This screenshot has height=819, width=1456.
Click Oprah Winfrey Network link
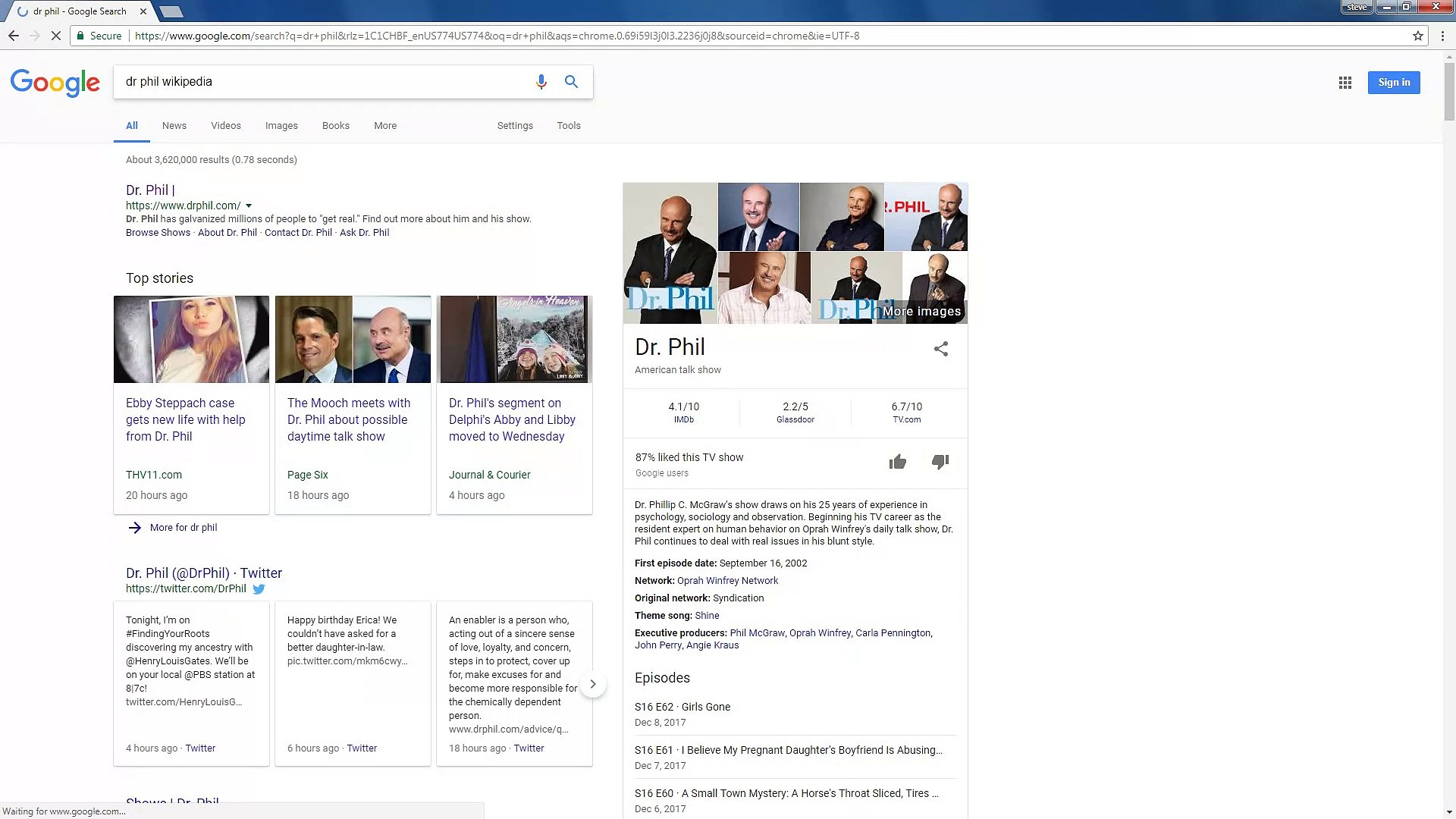click(x=727, y=581)
